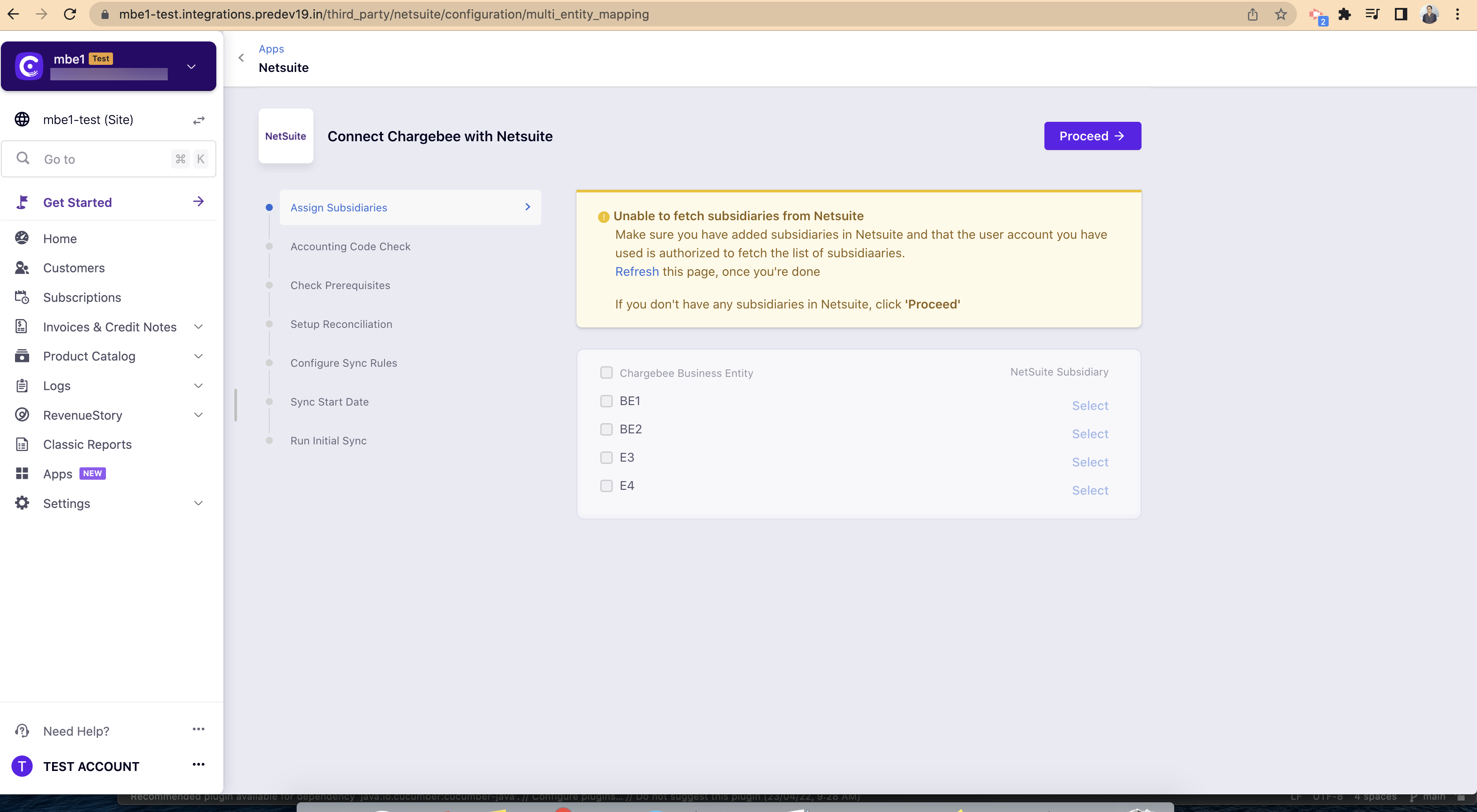The height and width of the screenshot is (812, 1477).
Task: Click the Subscriptions calendar icon
Action: [22, 297]
